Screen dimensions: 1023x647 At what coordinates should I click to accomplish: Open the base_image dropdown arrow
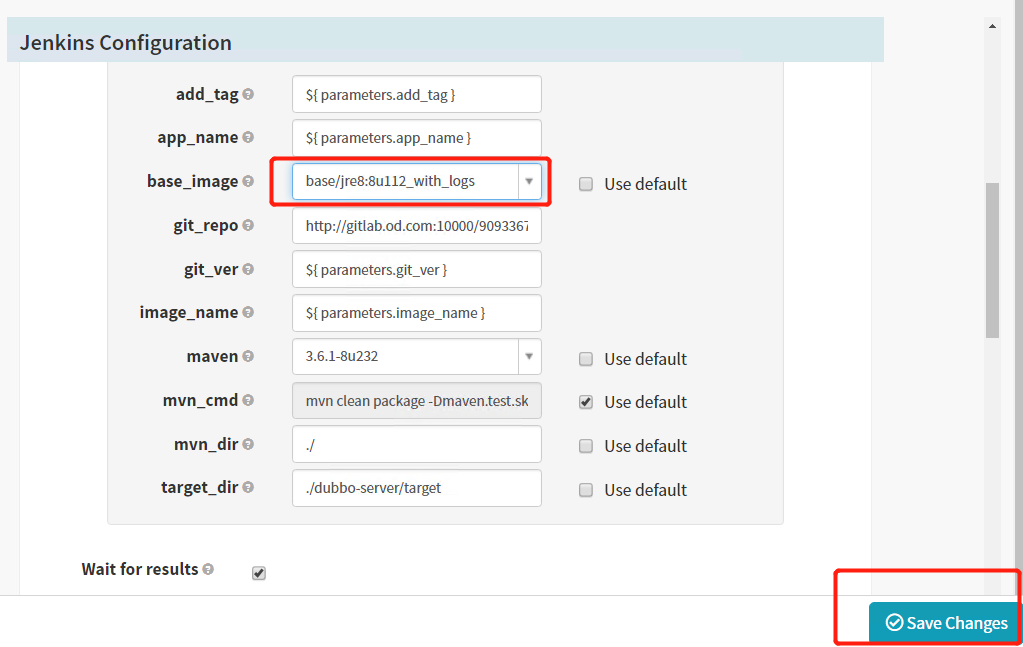pos(529,182)
